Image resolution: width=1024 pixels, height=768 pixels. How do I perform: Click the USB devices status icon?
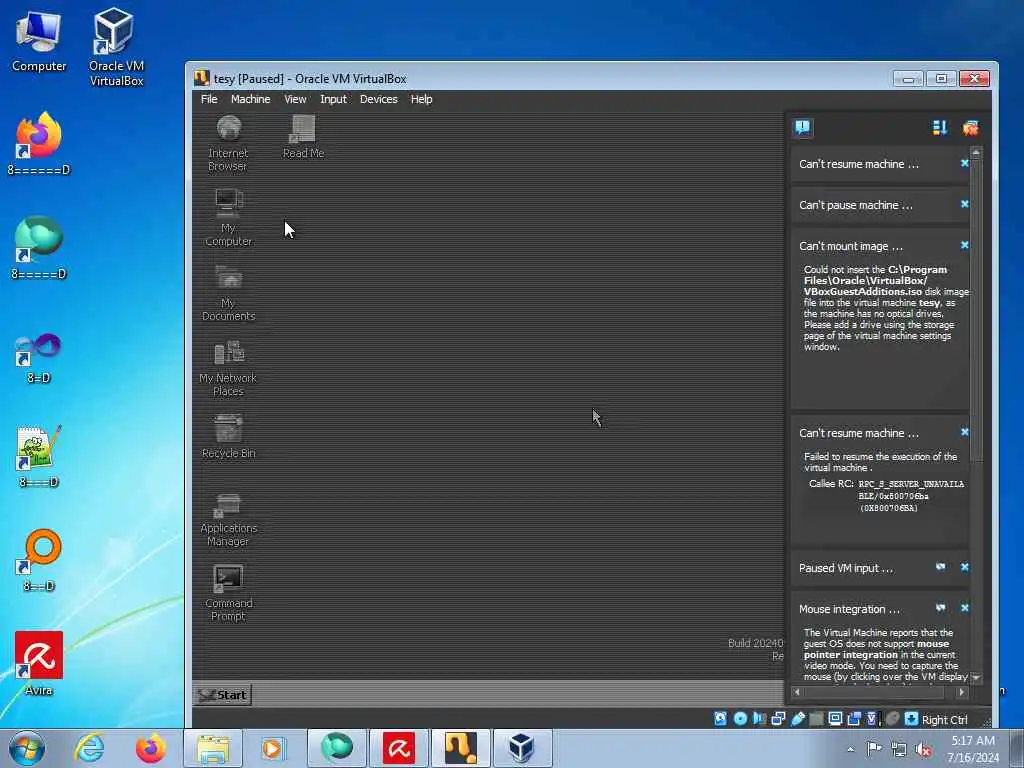click(797, 719)
